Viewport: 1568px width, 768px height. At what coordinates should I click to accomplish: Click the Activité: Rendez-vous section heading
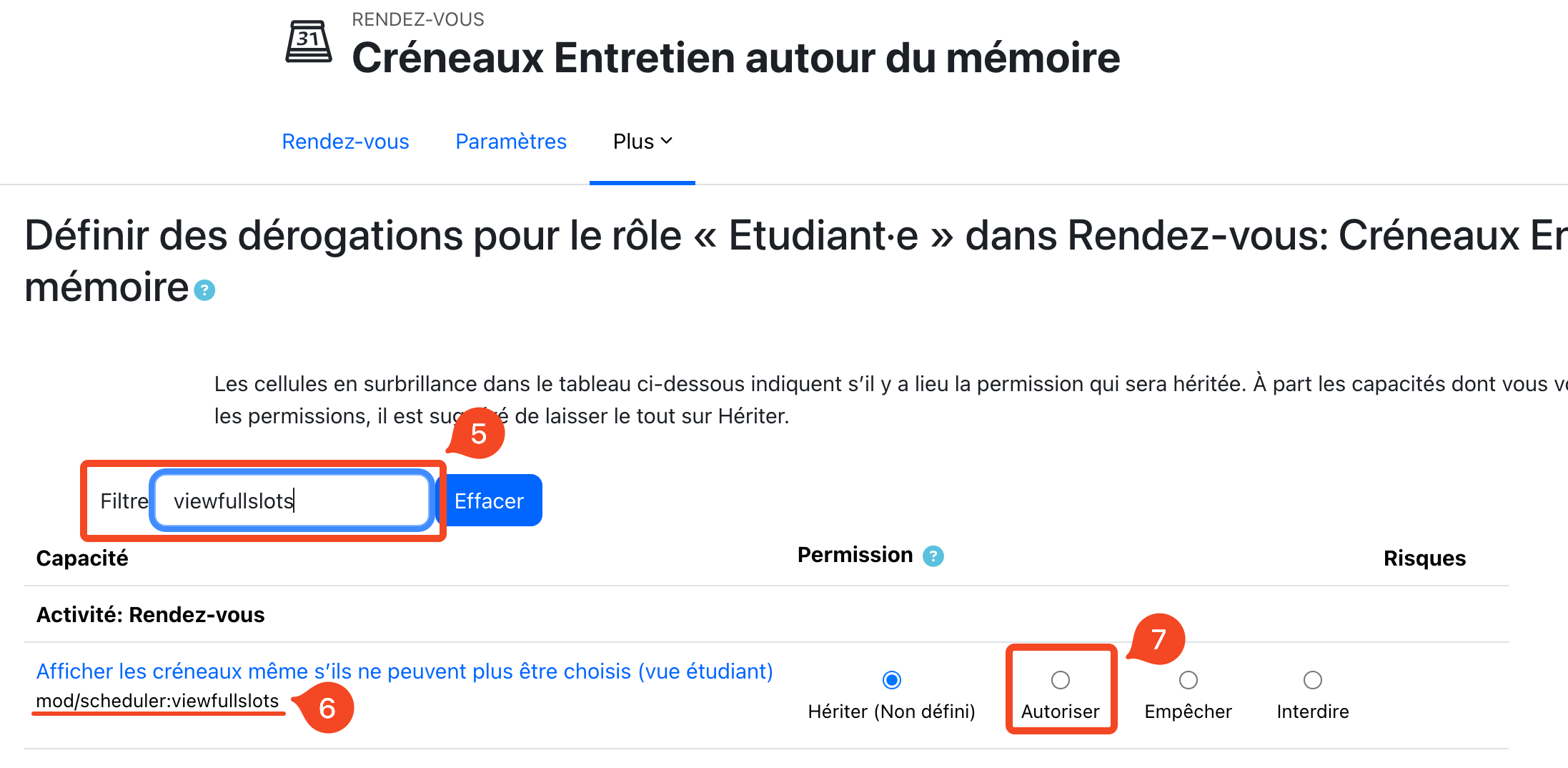click(x=150, y=615)
